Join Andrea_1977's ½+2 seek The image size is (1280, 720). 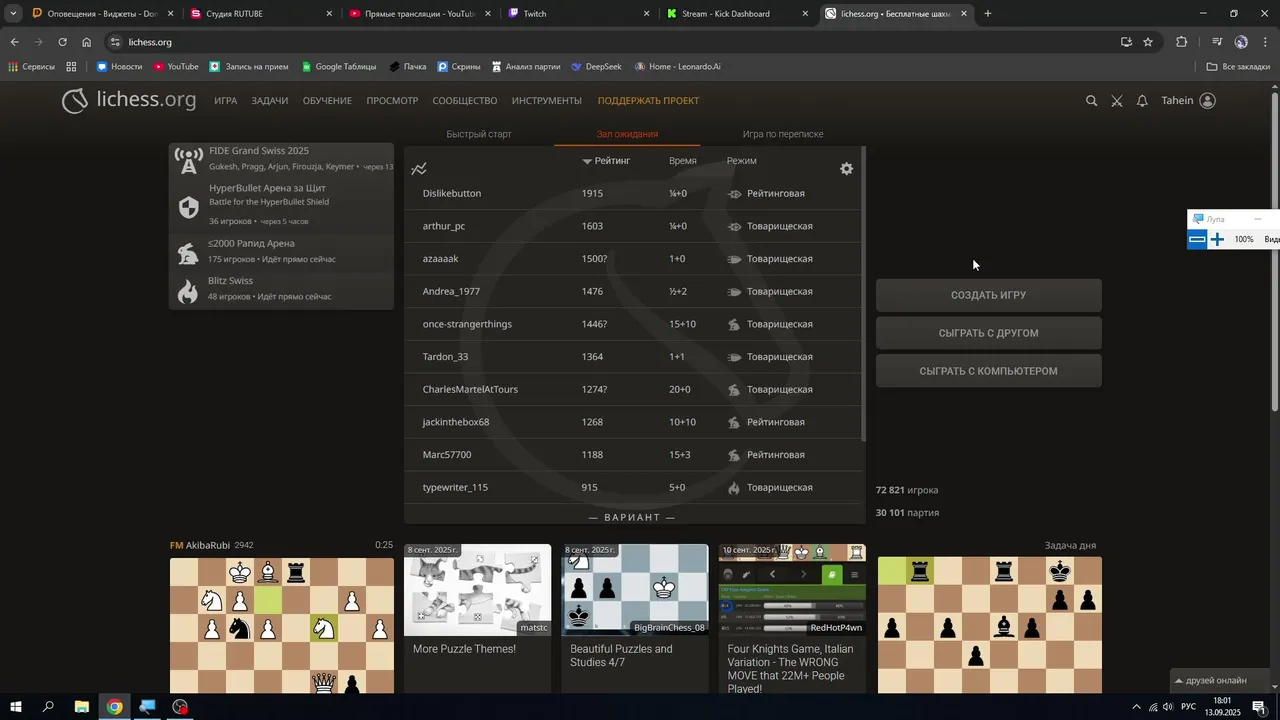pos(633,292)
